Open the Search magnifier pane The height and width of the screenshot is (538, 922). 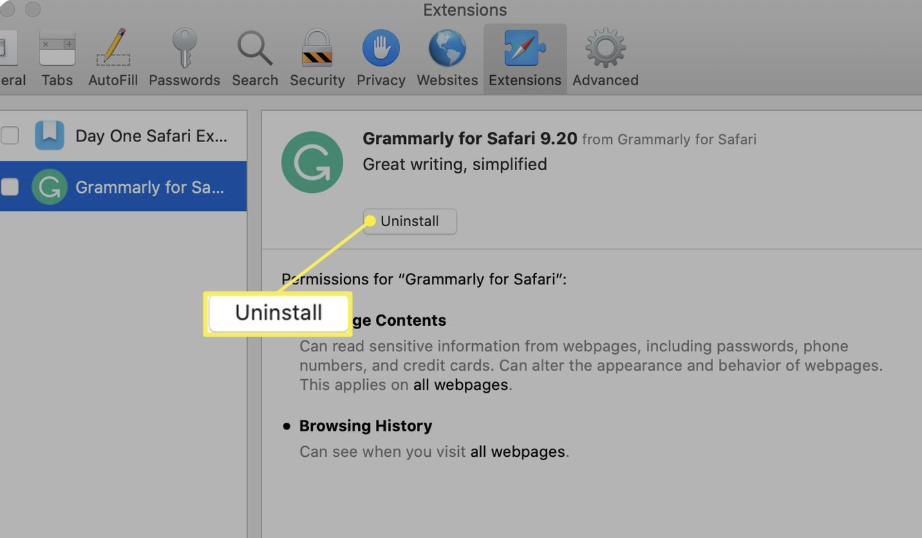pyautogui.click(x=255, y=59)
